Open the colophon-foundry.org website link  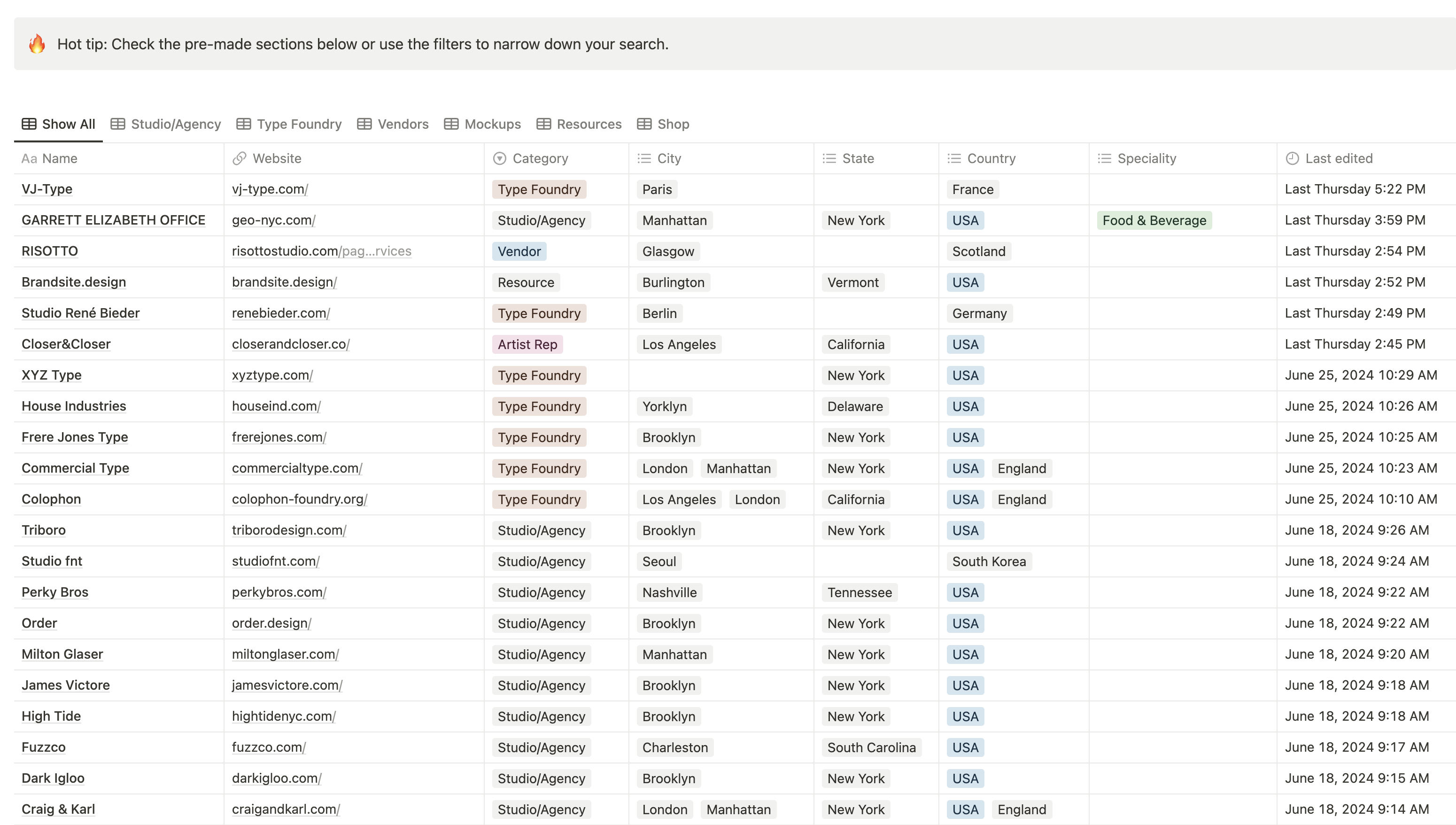point(300,499)
